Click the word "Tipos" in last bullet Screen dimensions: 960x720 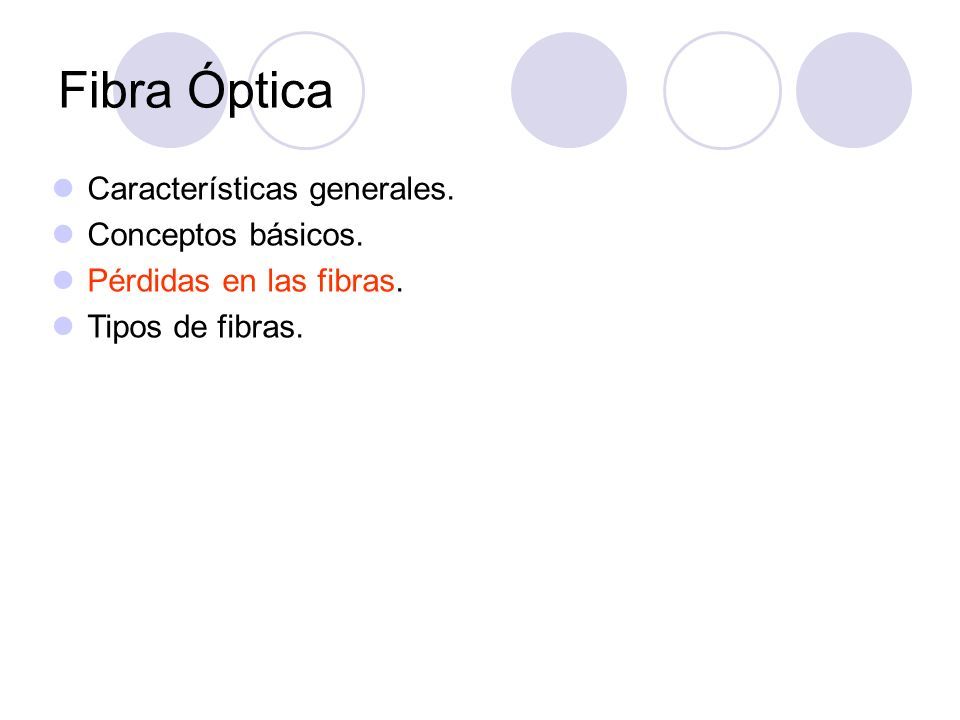[126, 328]
